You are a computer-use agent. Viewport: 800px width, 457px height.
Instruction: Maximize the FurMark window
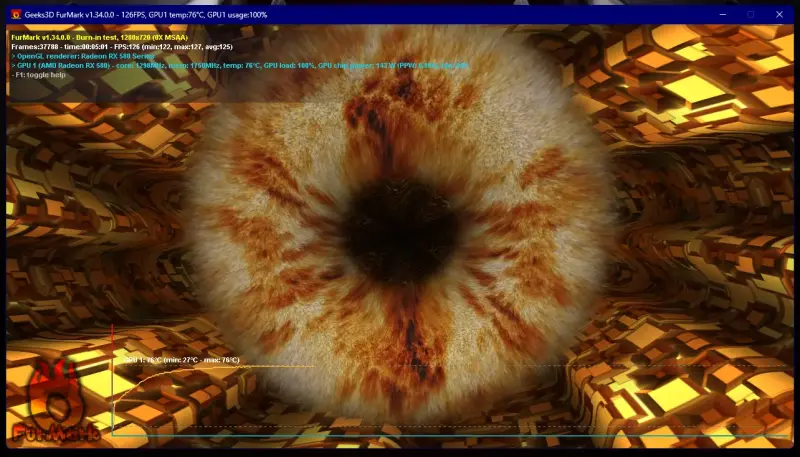(x=751, y=15)
